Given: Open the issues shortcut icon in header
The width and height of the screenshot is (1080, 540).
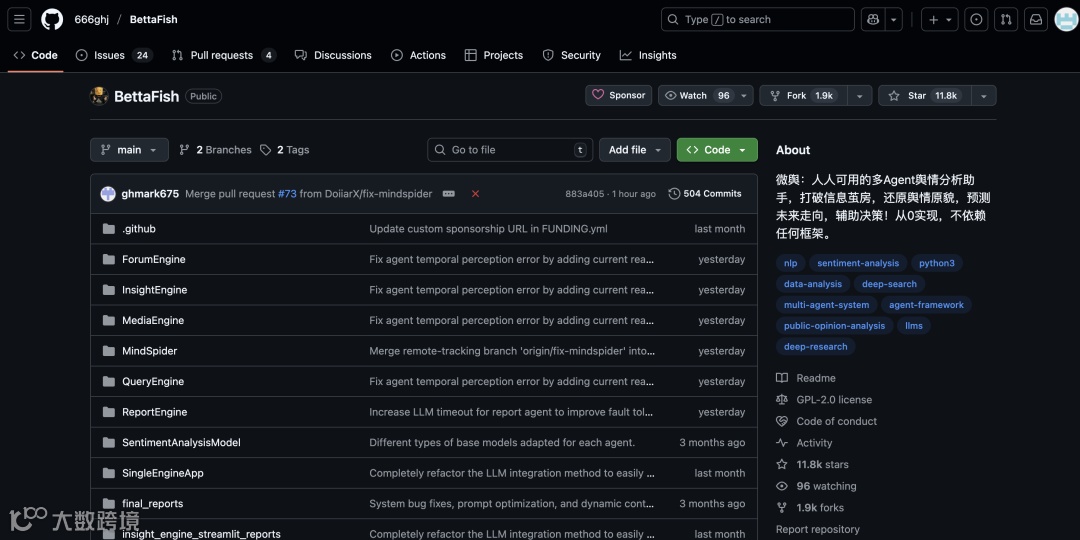Looking at the screenshot, I should (976, 19).
